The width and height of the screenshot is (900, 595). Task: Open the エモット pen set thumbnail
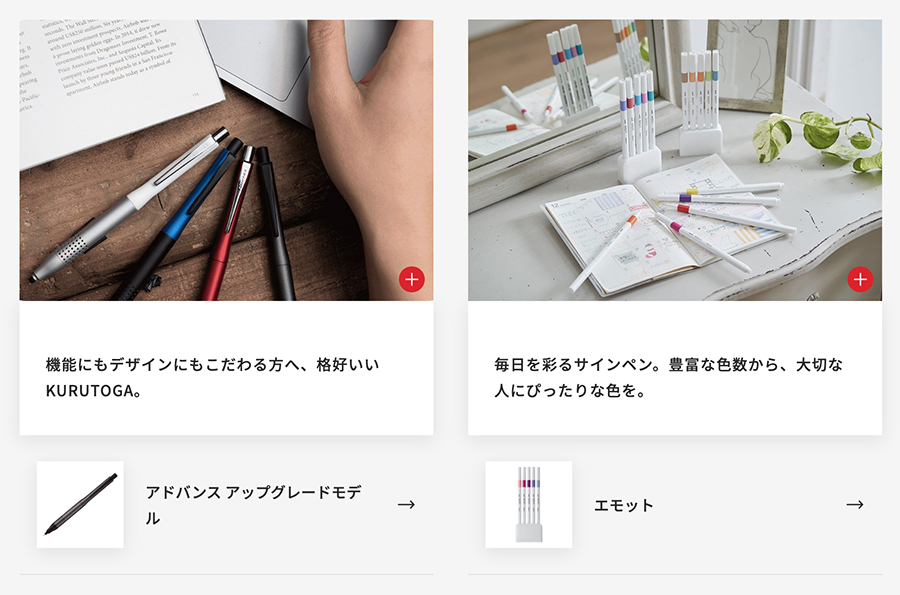(529, 504)
